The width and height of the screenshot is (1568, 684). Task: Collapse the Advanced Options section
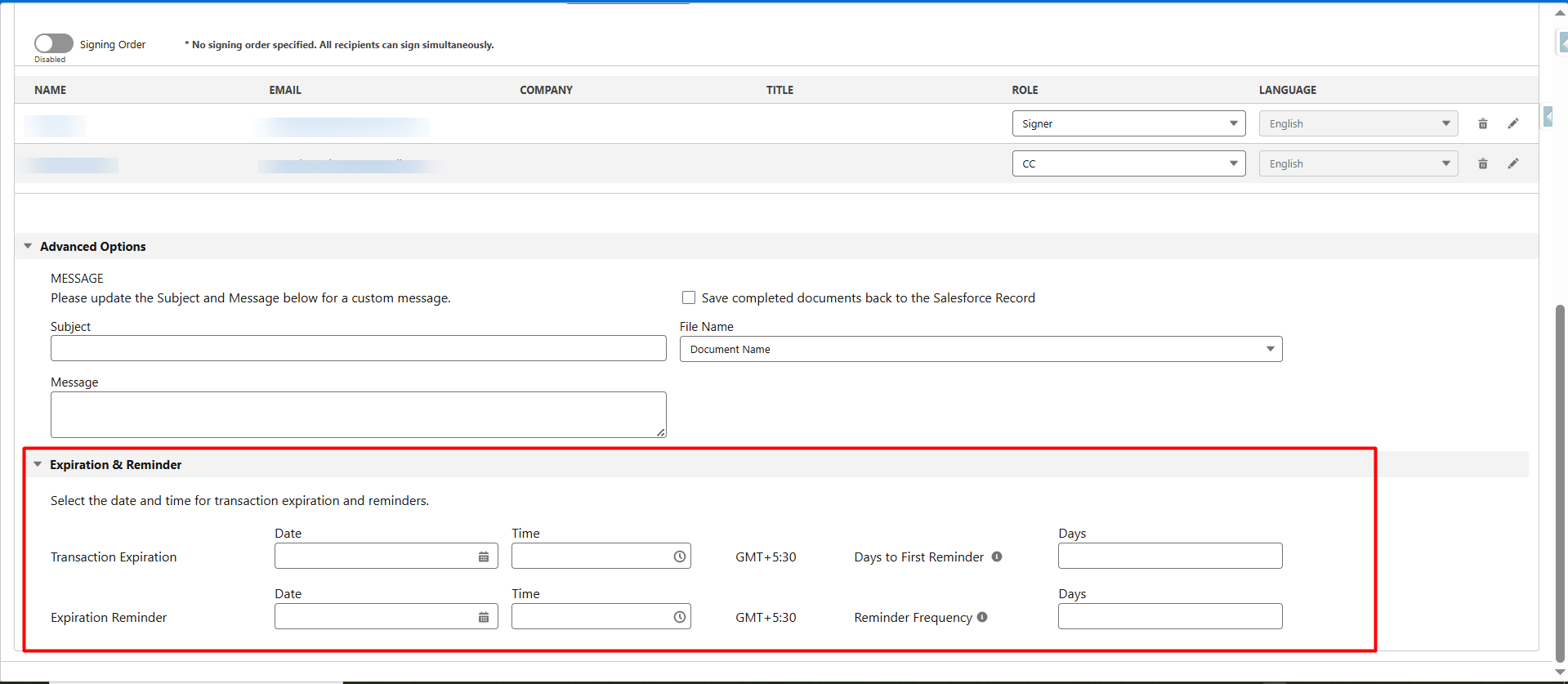(28, 246)
